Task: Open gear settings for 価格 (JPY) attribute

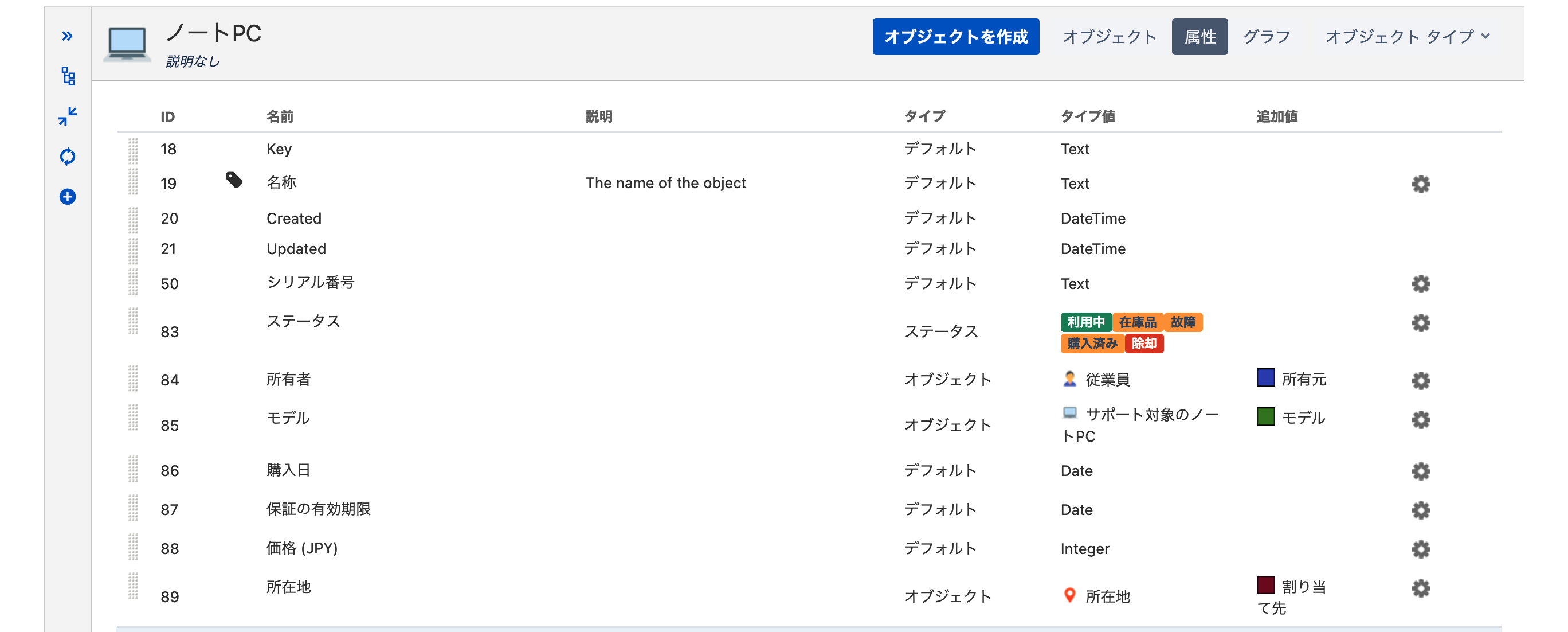Action: coord(1421,549)
